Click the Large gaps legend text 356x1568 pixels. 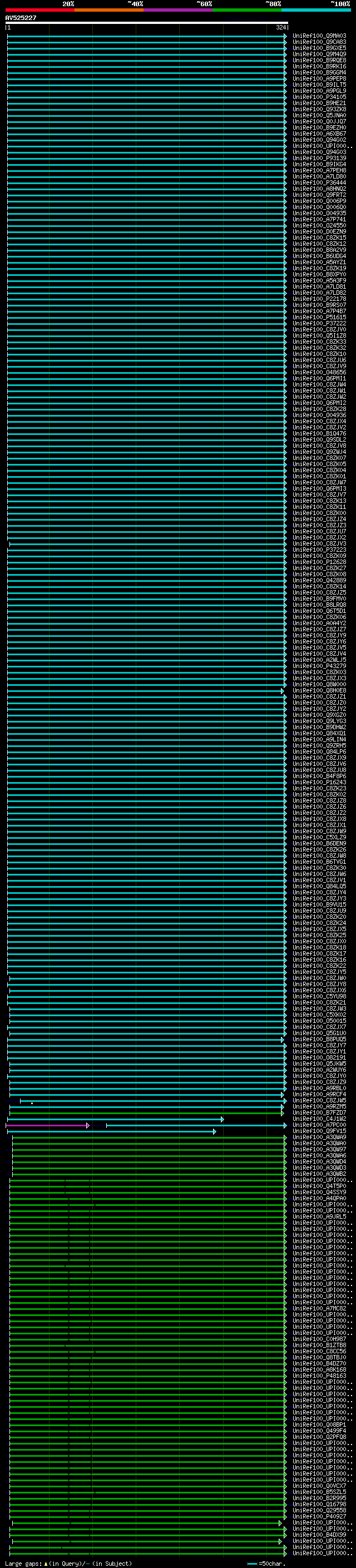pos(24,1563)
